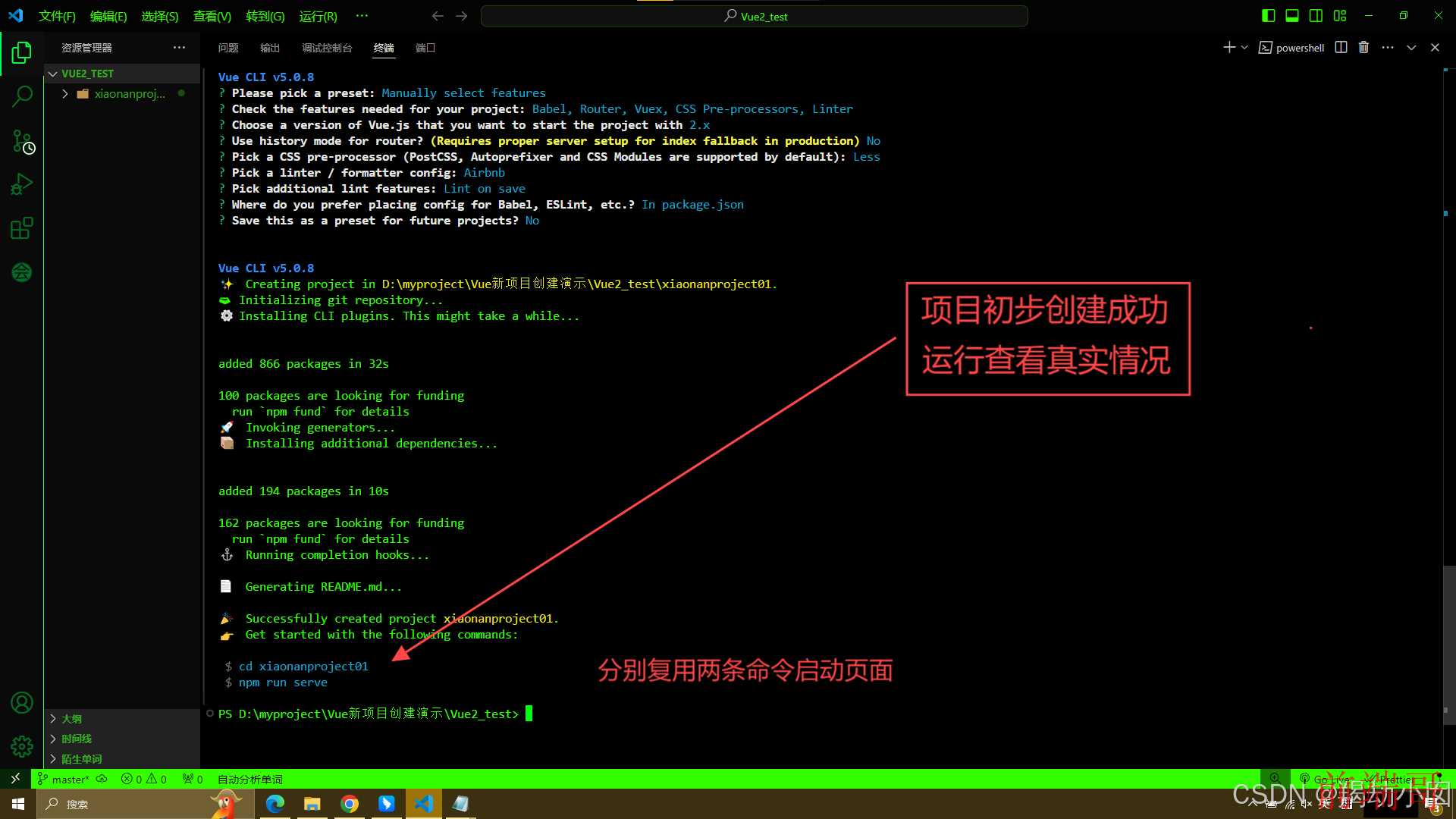Open File Explorer from the taskbar
1456x819 pixels.
[312, 804]
